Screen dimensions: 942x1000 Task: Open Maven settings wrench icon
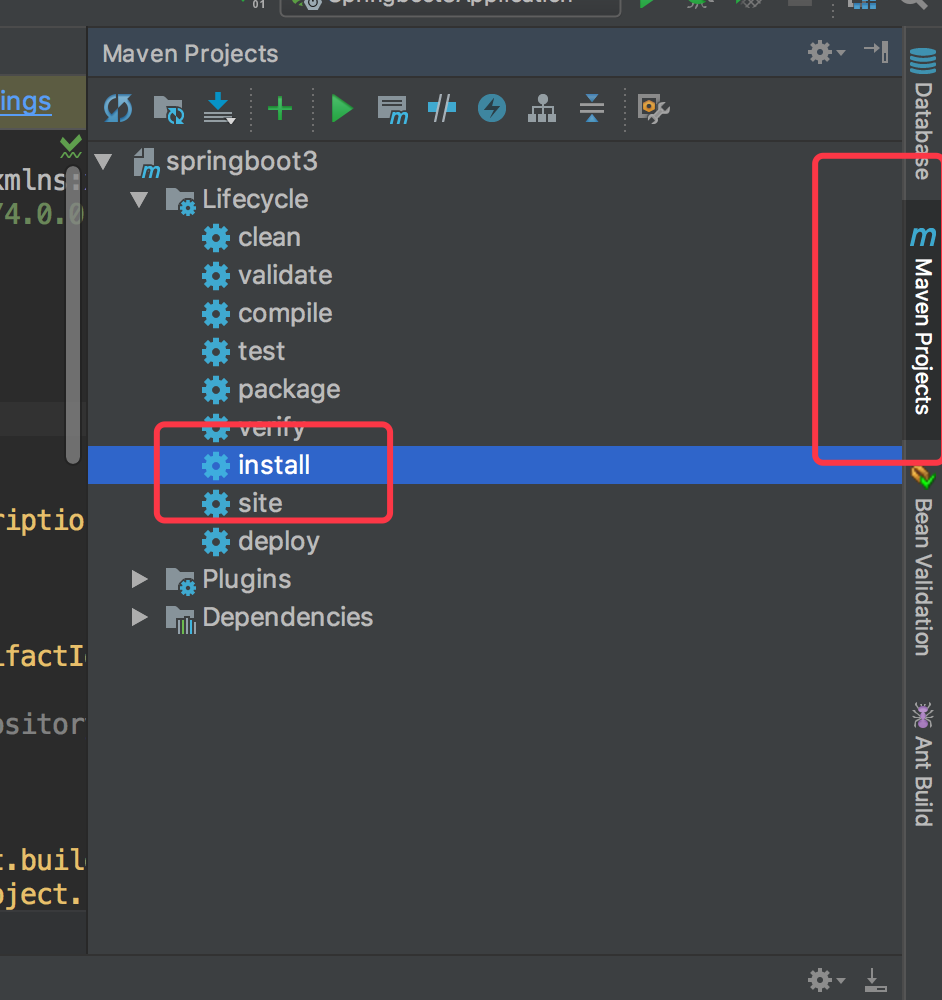pos(653,108)
